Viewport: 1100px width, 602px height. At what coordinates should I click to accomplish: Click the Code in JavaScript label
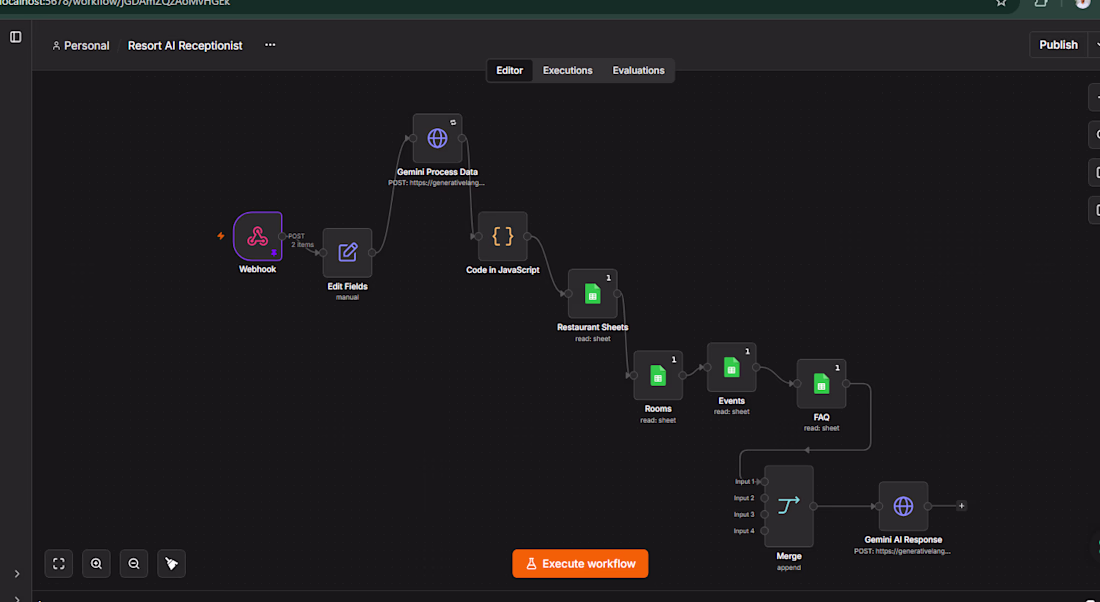coord(503,270)
